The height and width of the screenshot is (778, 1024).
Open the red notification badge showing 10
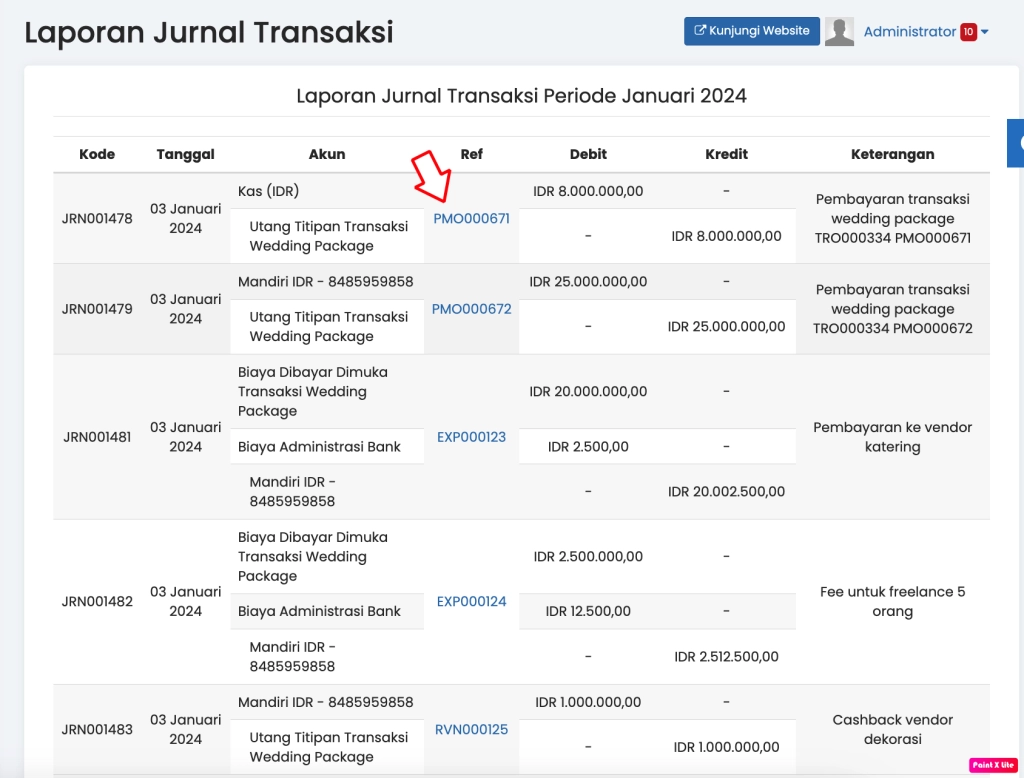point(968,32)
